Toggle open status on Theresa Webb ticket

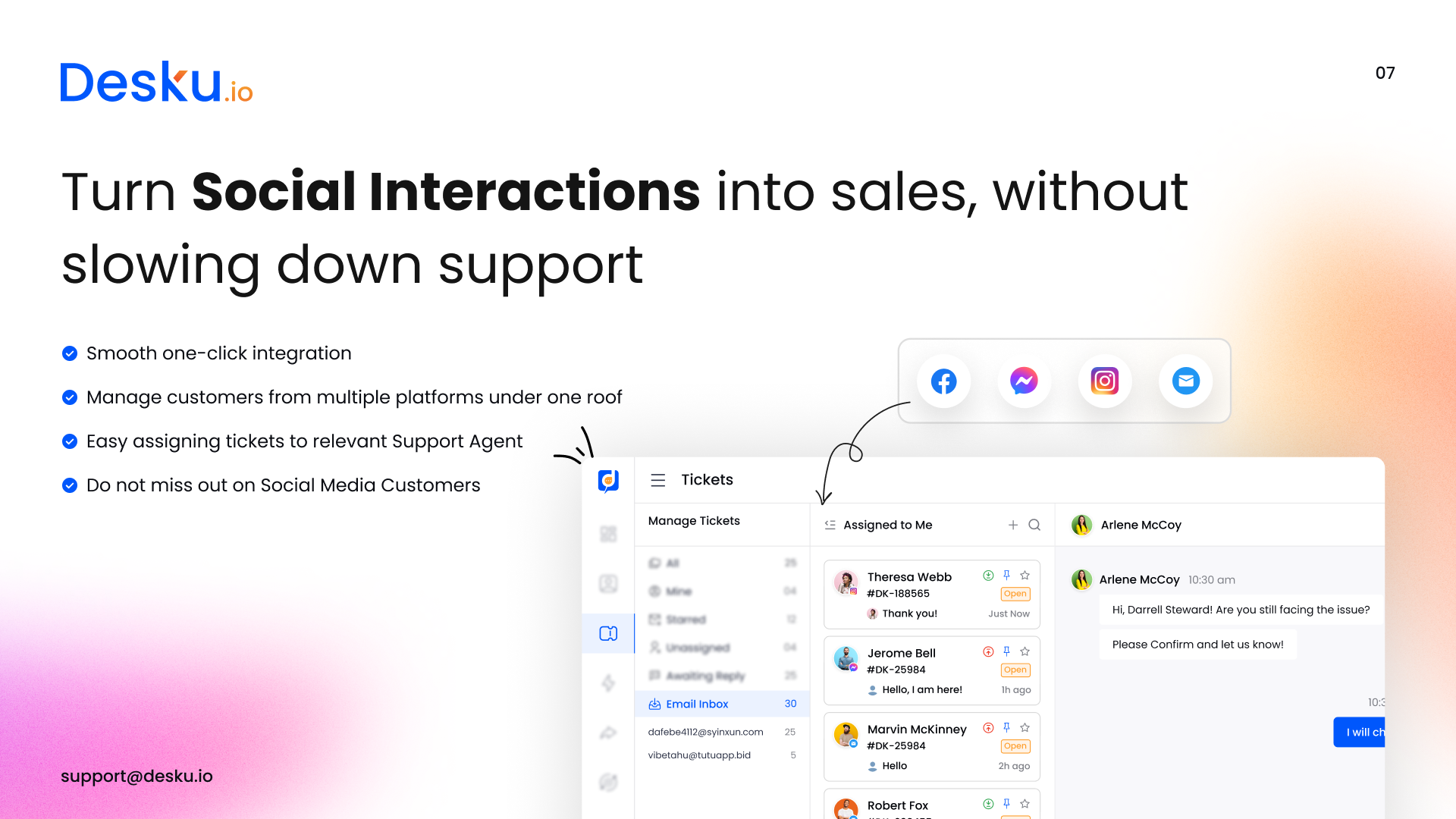[x=1016, y=594]
